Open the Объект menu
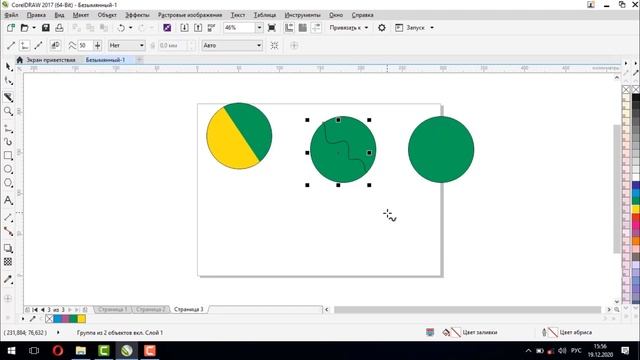The width and height of the screenshot is (640, 360). (x=107, y=15)
